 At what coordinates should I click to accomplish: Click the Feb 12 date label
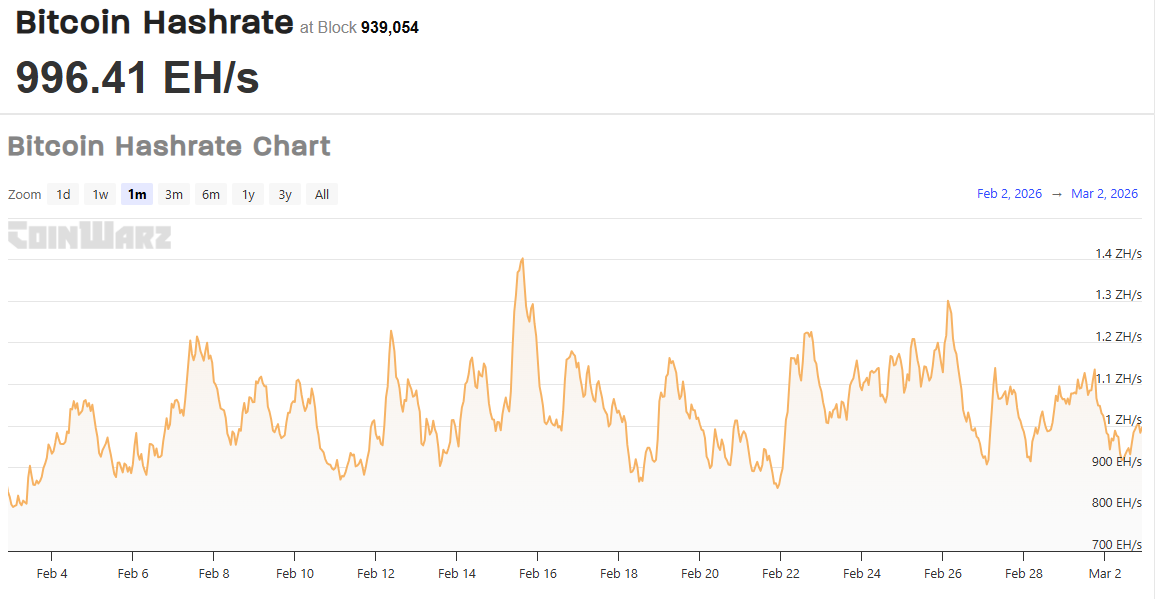[x=376, y=574]
